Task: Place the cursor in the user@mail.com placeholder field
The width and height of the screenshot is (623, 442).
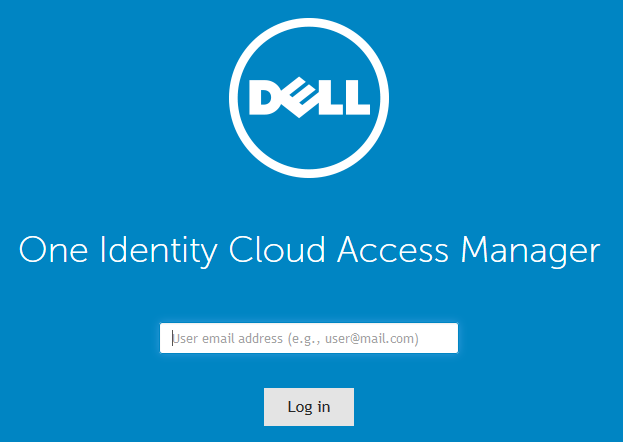Action: point(309,339)
